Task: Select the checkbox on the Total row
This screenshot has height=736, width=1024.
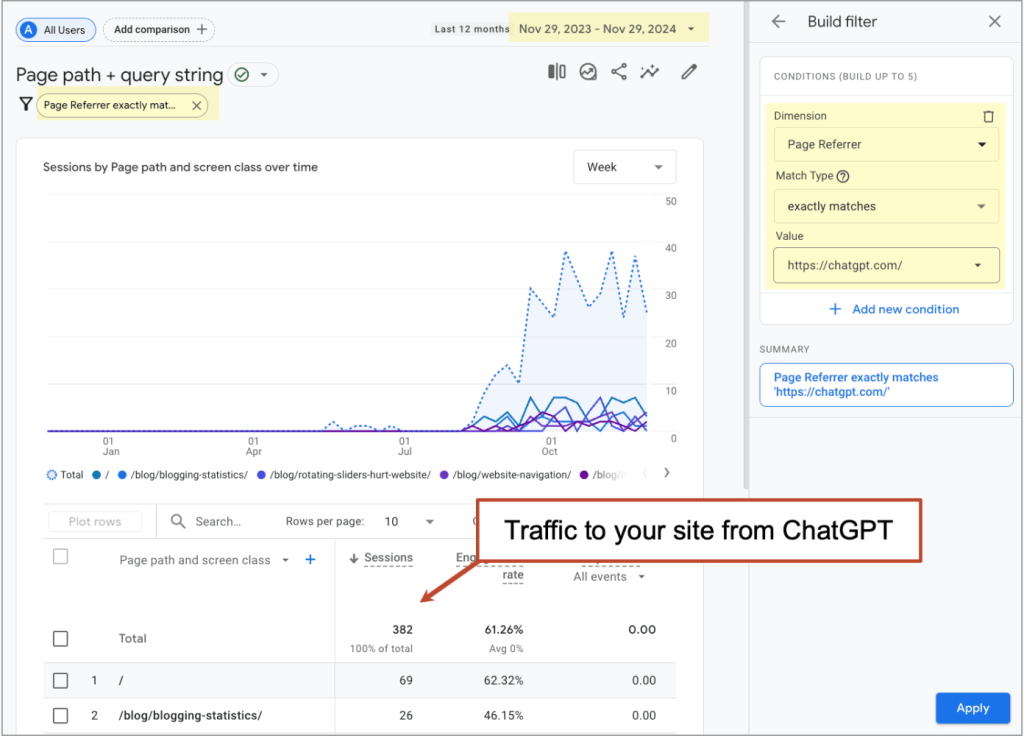Action: [60, 638]
